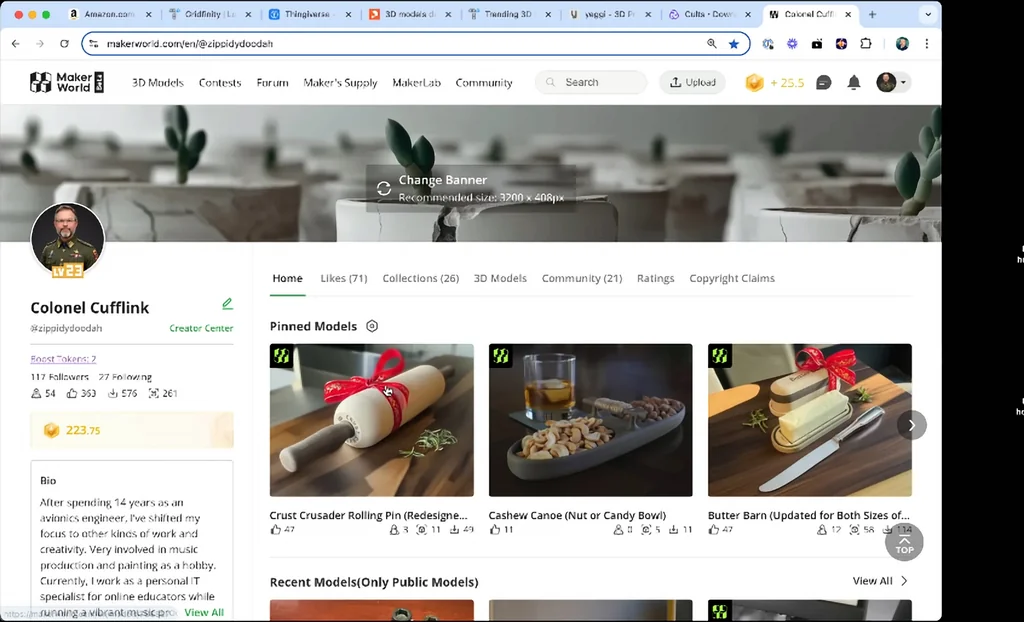The height and width of the screenshot is (622, 1024).
Task: Open the Contests nav item
Action: tap(220, 82)
